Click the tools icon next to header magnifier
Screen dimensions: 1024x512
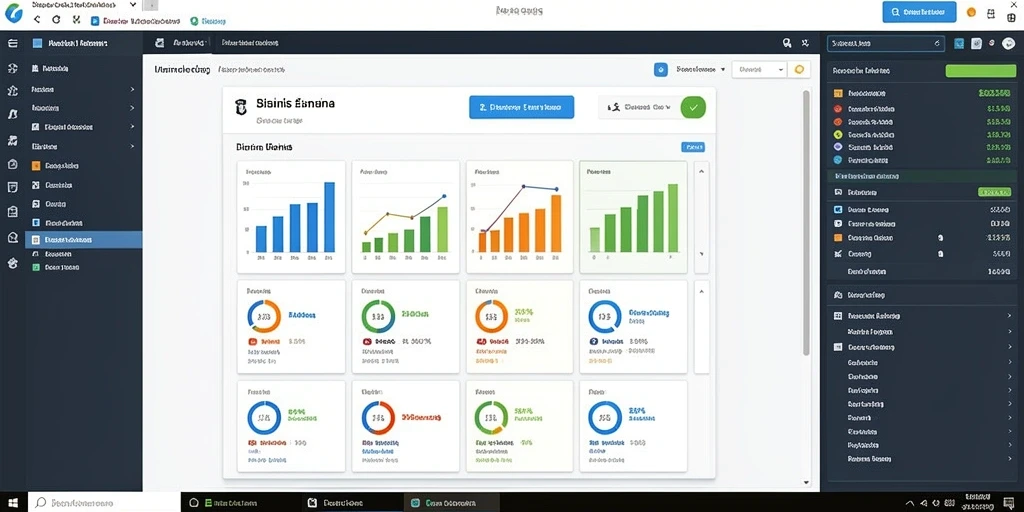805,43
